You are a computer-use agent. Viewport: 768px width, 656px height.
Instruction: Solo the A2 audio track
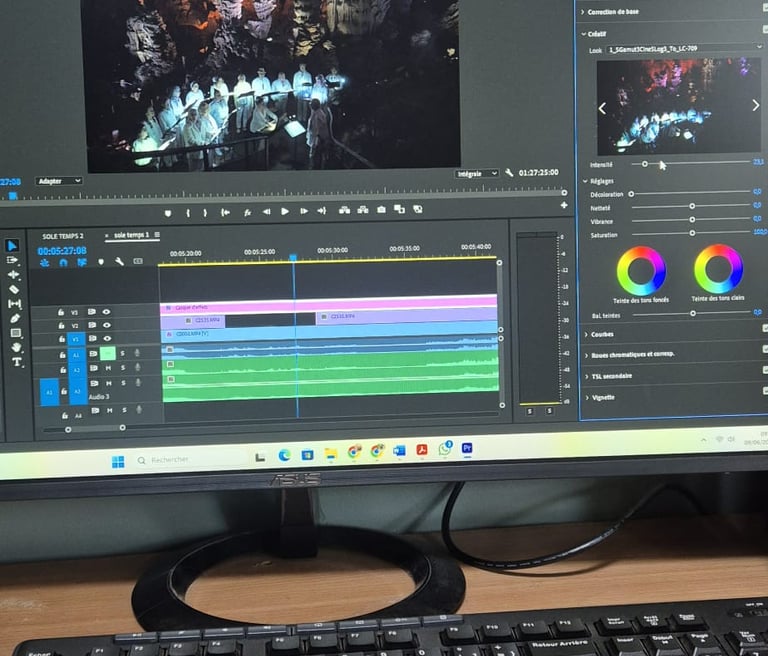coord(123,367)
